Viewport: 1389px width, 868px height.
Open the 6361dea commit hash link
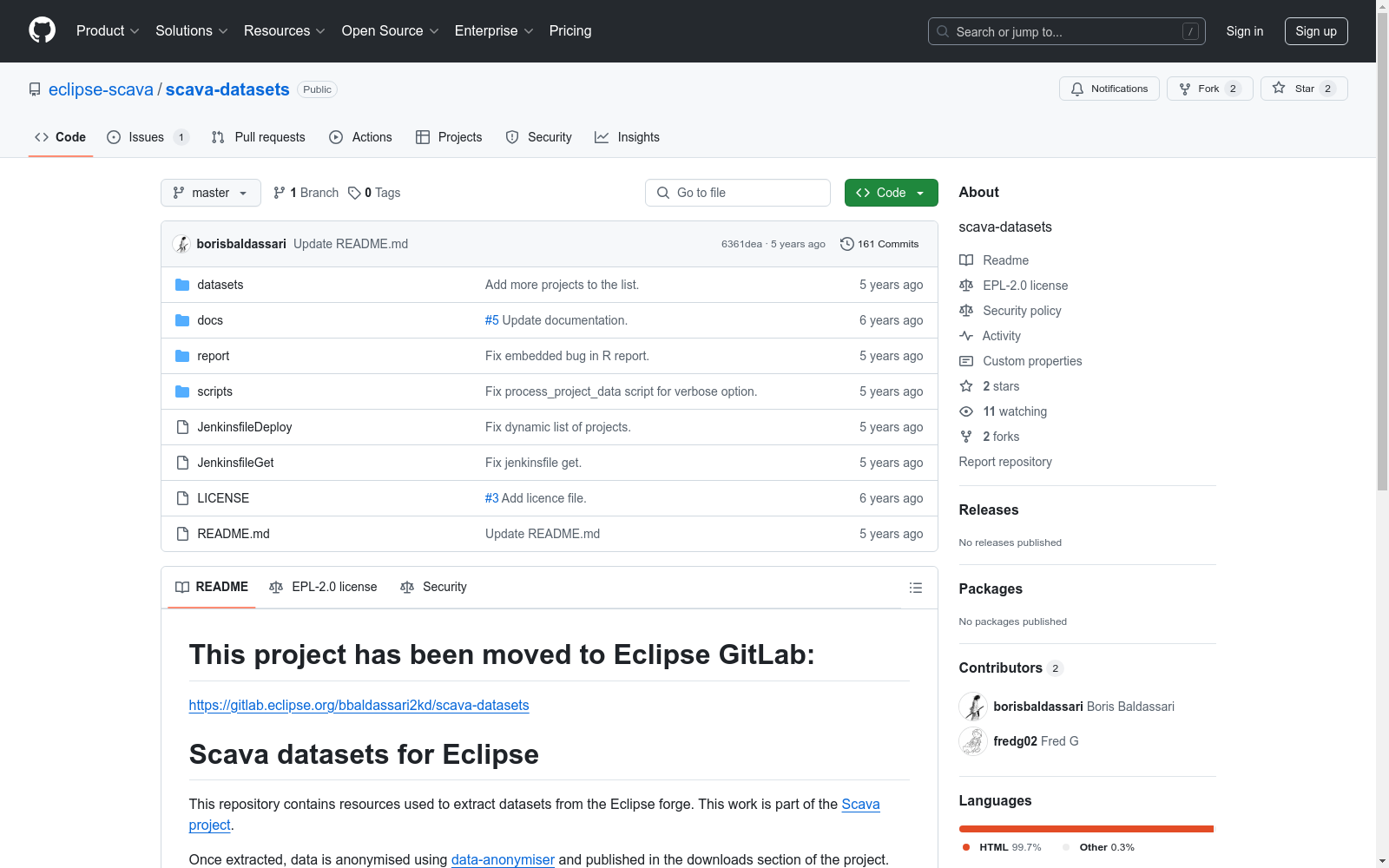[741, 244]
